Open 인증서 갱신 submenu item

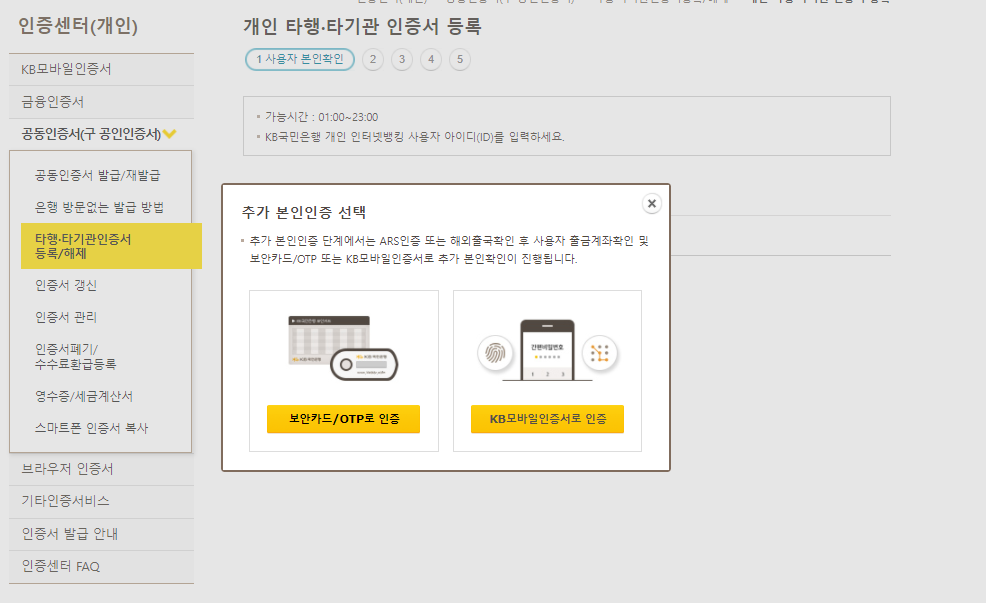tap(66, 285)
